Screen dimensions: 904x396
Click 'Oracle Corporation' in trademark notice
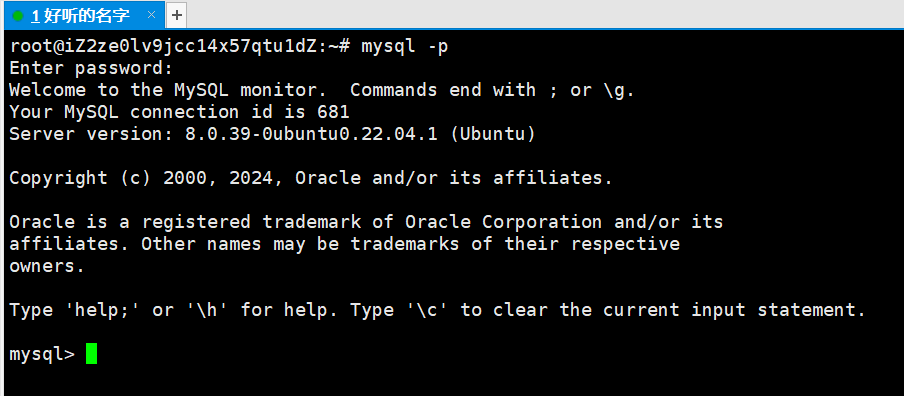click(503, 222)
